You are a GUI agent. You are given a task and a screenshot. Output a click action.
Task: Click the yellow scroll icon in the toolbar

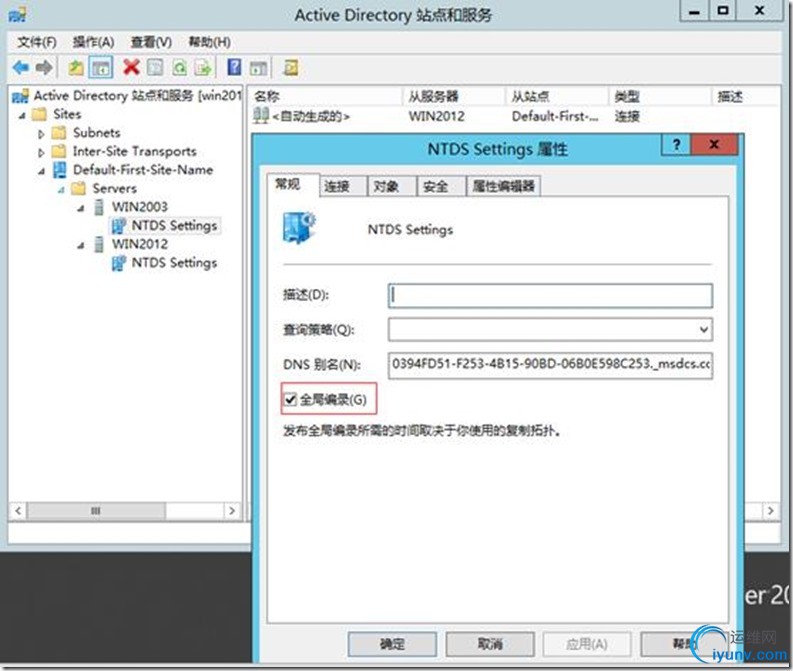point(291,67)
